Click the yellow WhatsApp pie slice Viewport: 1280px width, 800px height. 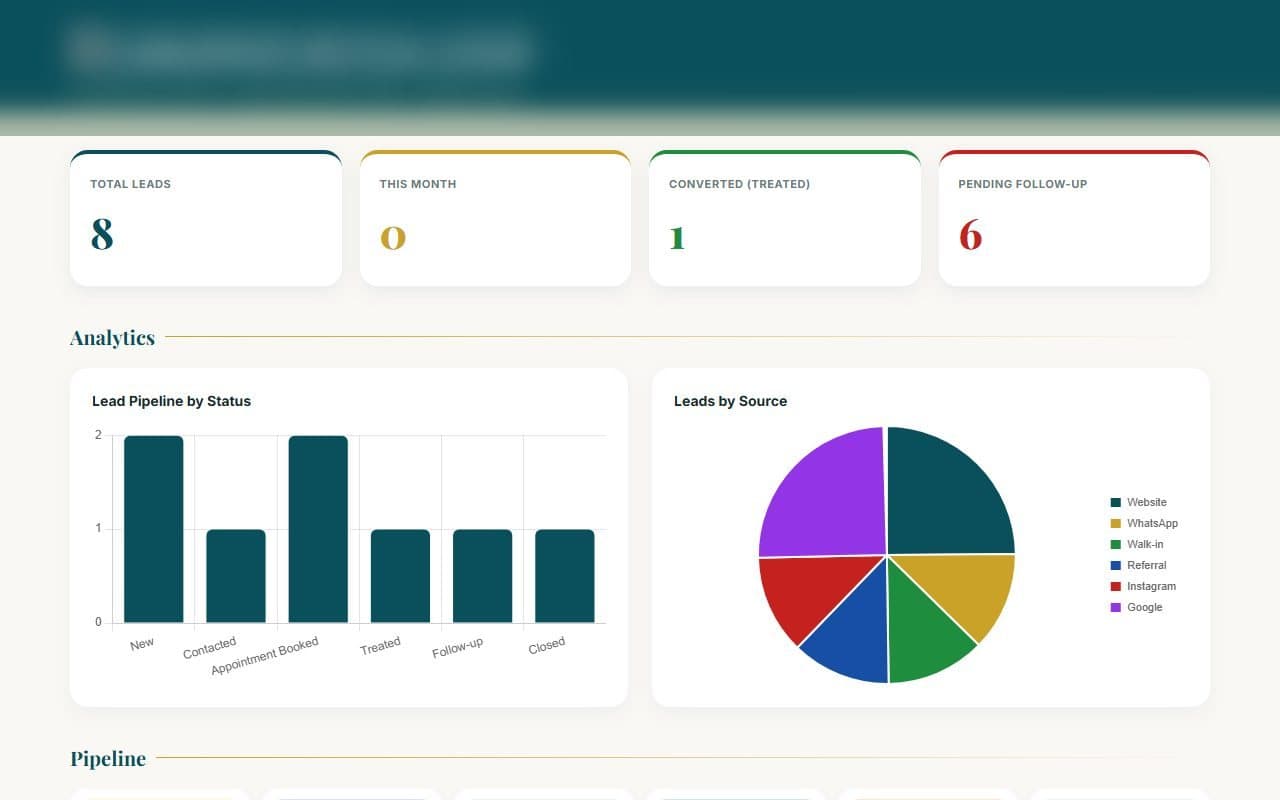pyautogui.click(x=965, y=590)
